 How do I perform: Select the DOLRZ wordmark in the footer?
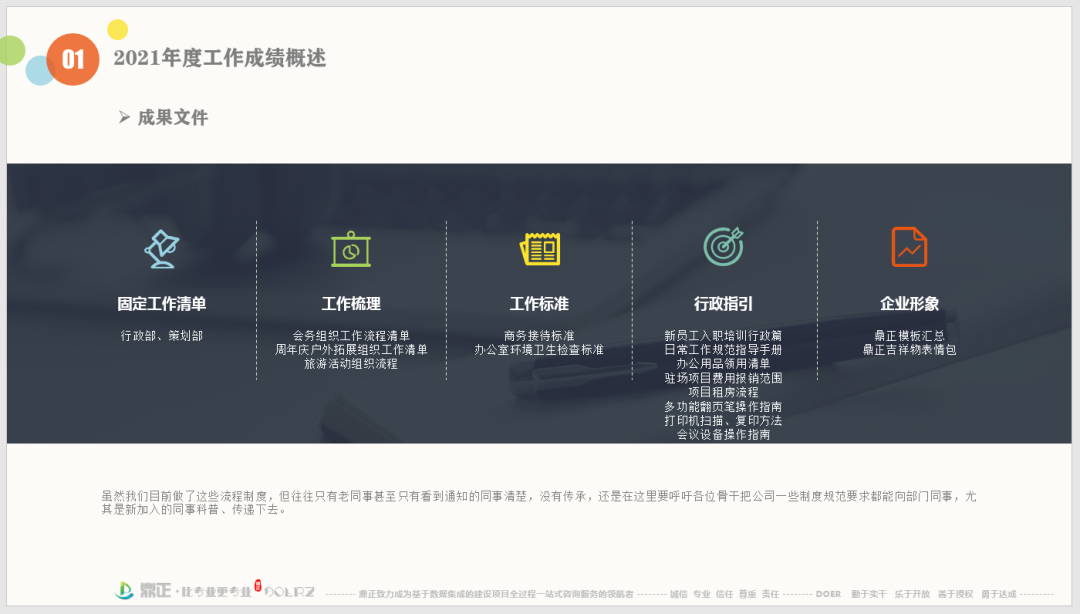pyautogui.click(x=289, y=592)
